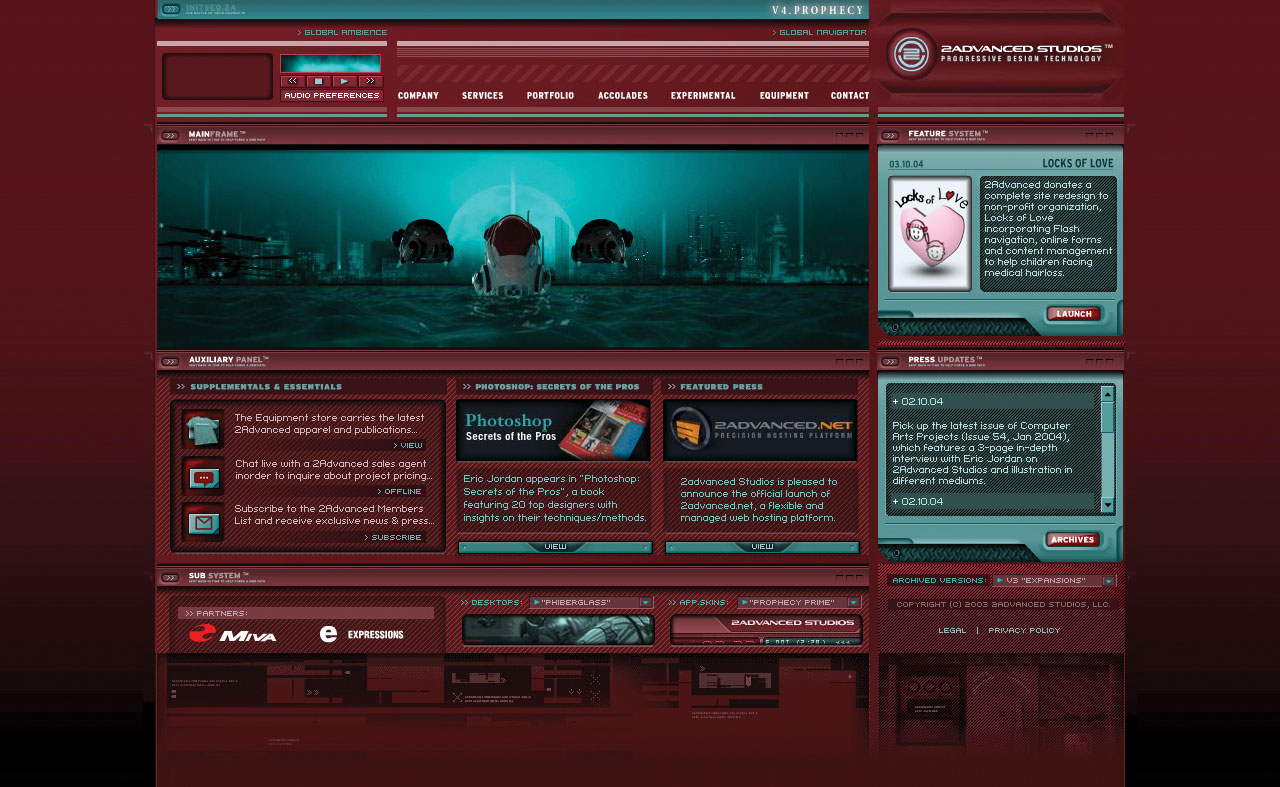Click View button under Featured Press text

tap(762, 547)
